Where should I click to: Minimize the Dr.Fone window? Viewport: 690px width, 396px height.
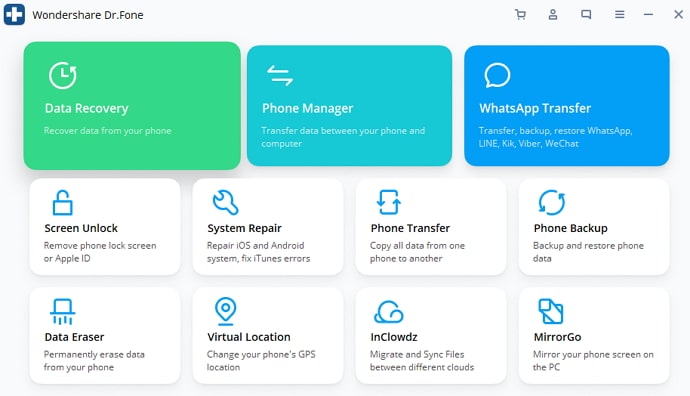click(x=648, y=15)
